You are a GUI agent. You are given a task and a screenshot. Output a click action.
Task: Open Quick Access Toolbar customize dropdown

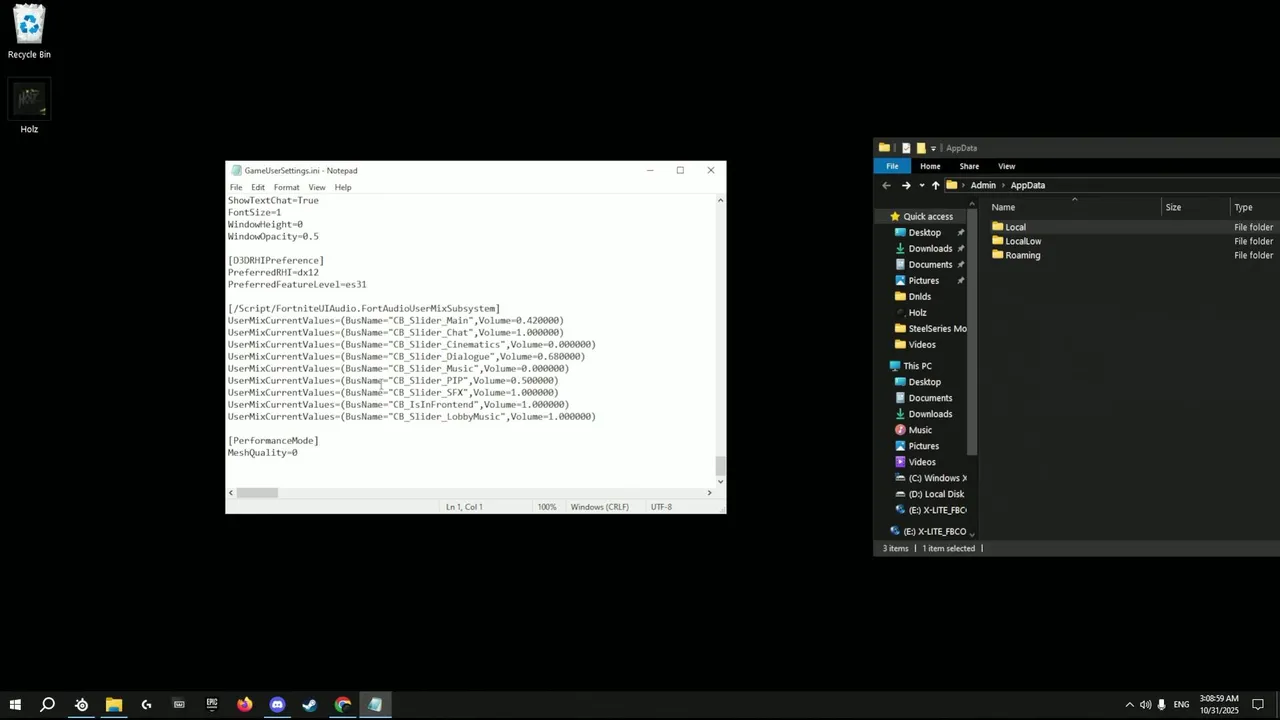click(933, 149)
